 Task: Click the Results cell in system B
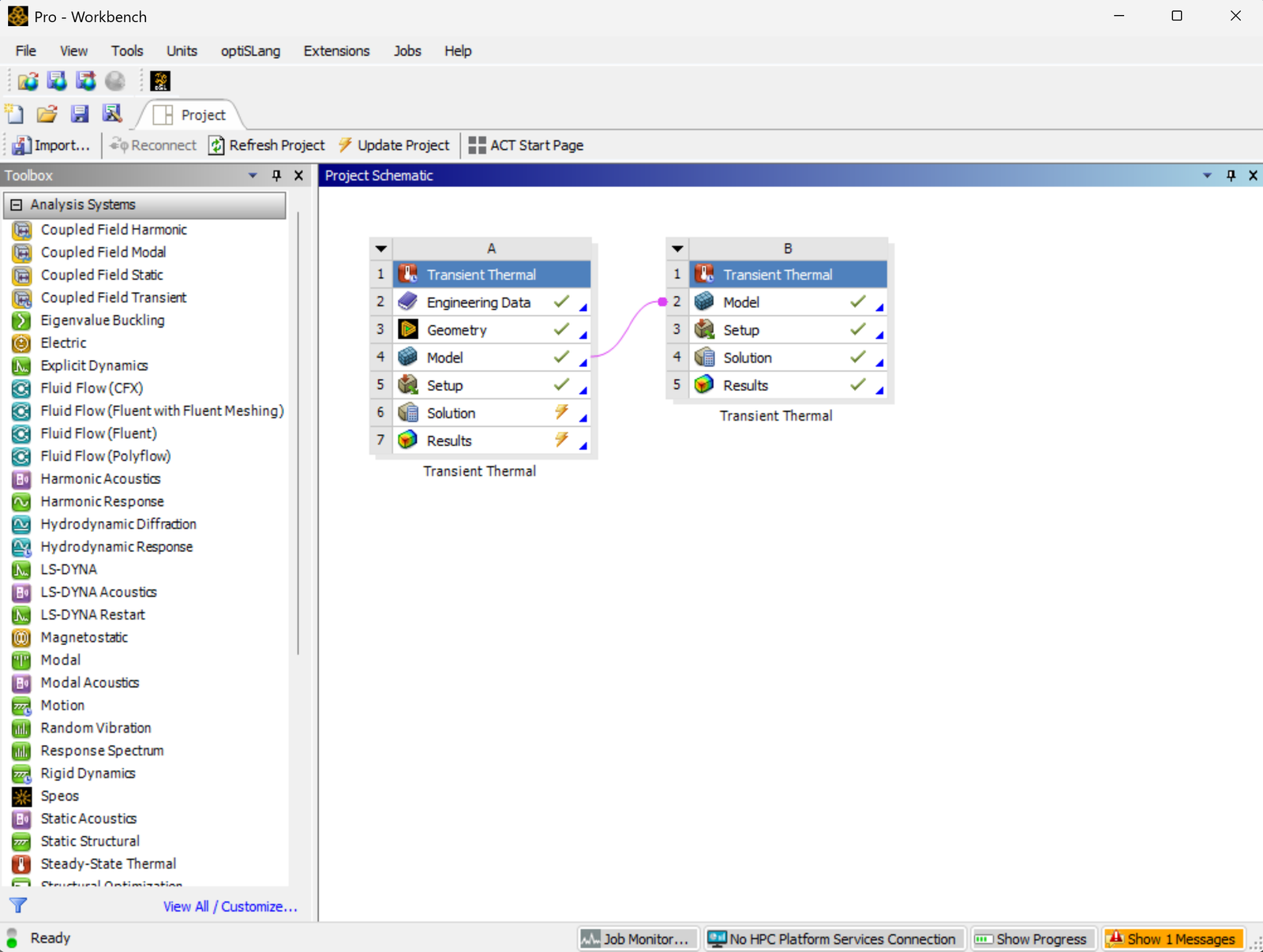(x=745, y=385)
